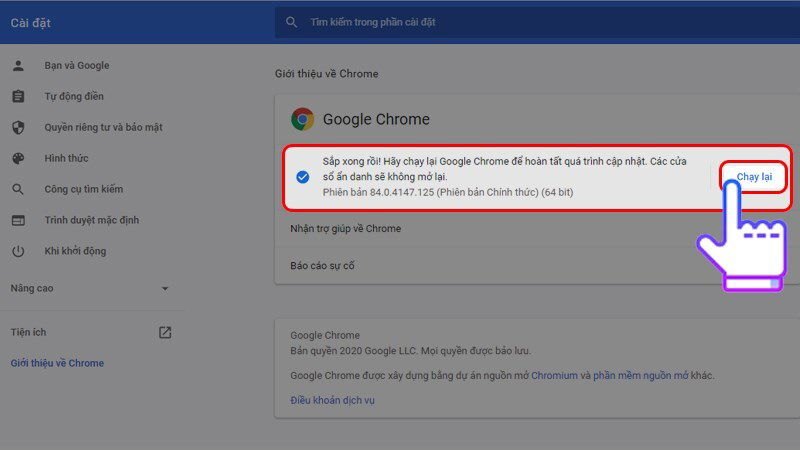Screen dimensions: 800x450
Task: Click the Bản quyền 2020 Google LLC text
Action: pos(411,351)
